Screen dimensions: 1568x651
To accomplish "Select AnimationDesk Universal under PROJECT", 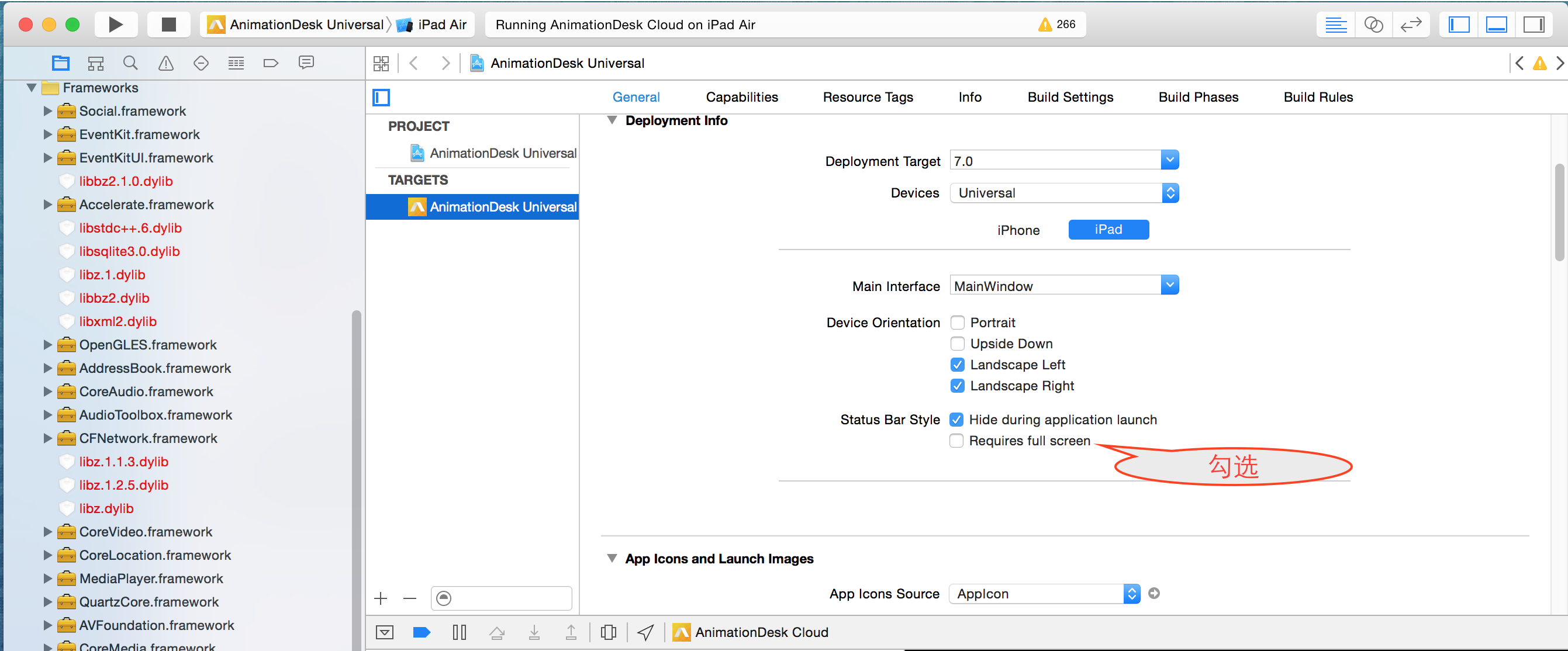I will click(x=493, y=153).
